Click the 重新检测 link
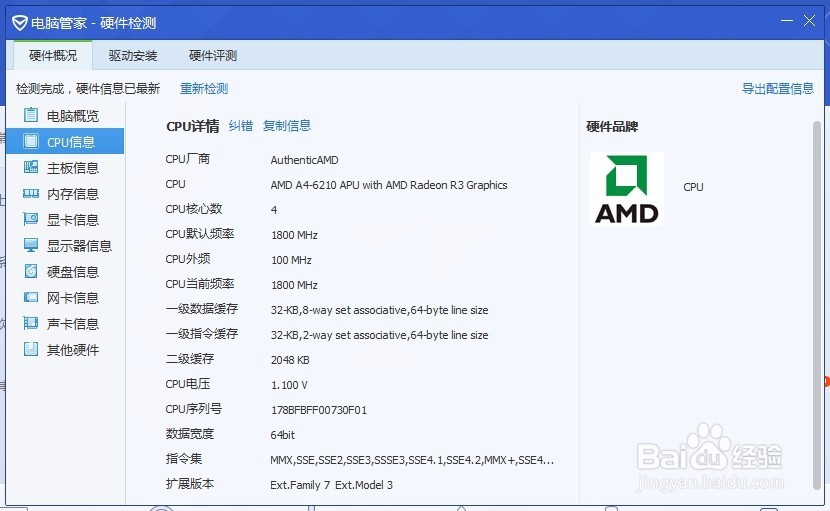This screenshot has width=830, height=511. tap(204, 88)
